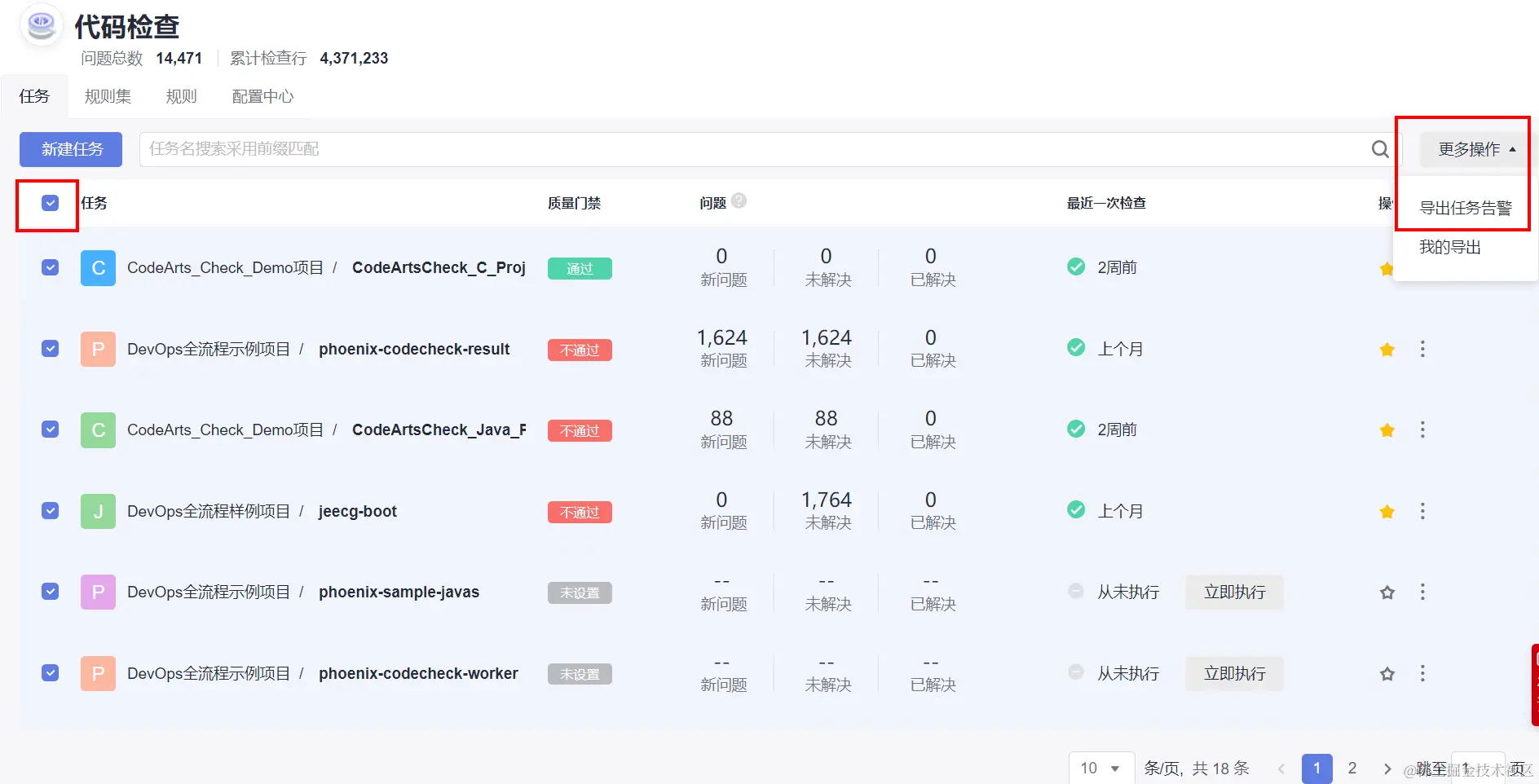
Task: Click 立即执行 for phoenix-sample-javas
Action: [x=1234, y=592]
